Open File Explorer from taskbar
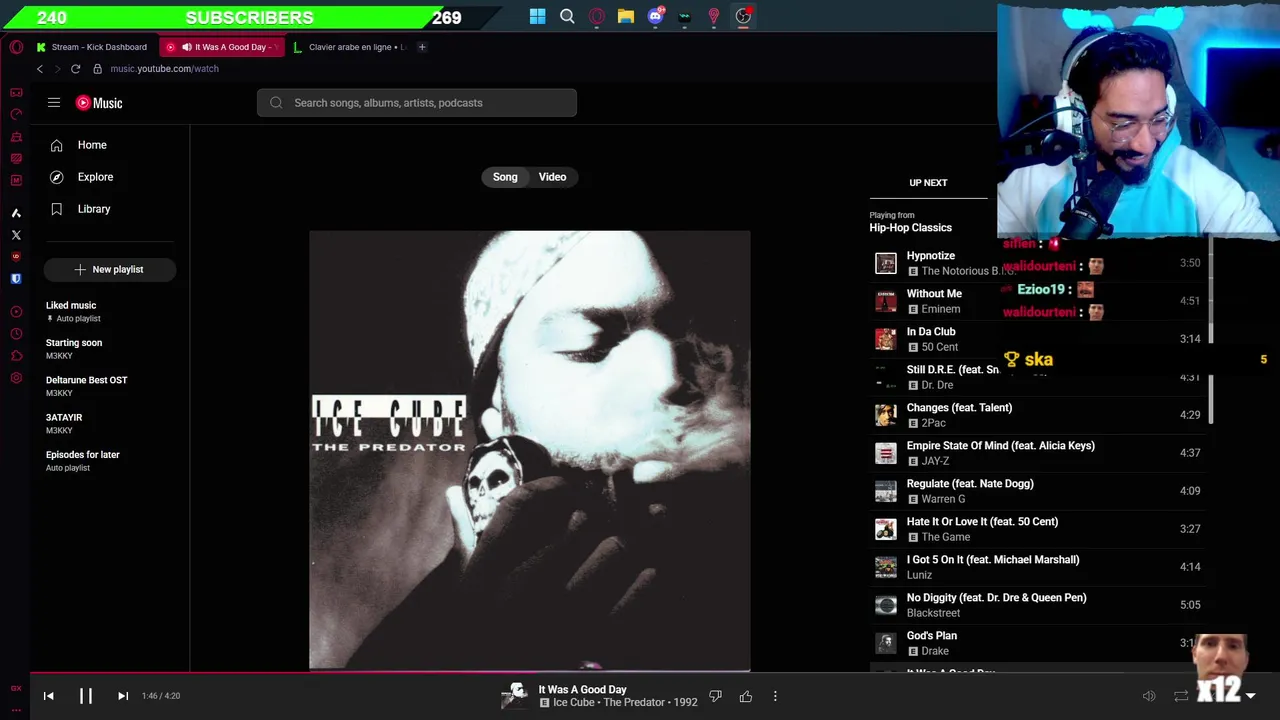 click(x=626, y=16)
